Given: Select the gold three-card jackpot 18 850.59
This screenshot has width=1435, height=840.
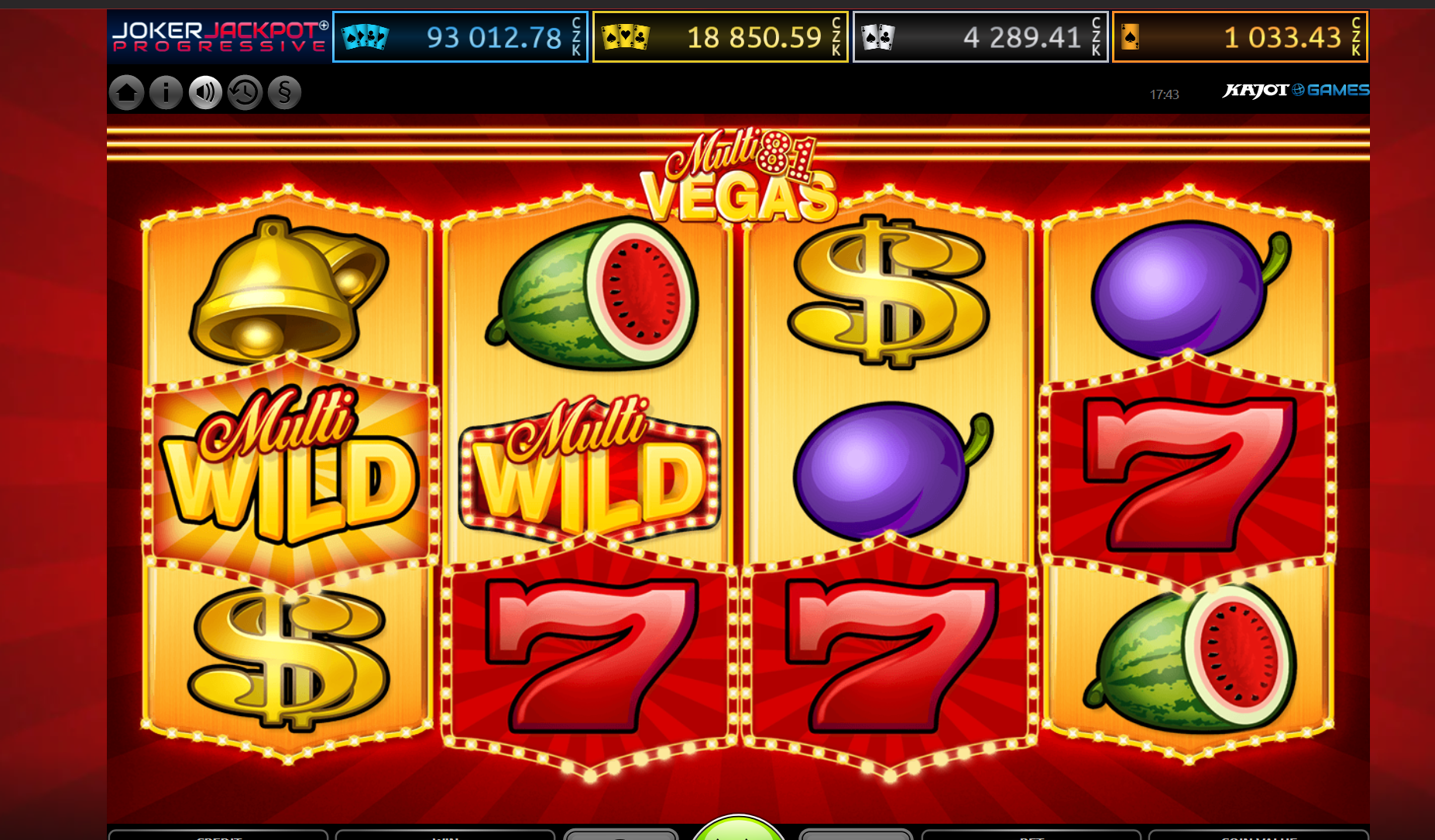Looking at the screenshot, I should (720, 36).
